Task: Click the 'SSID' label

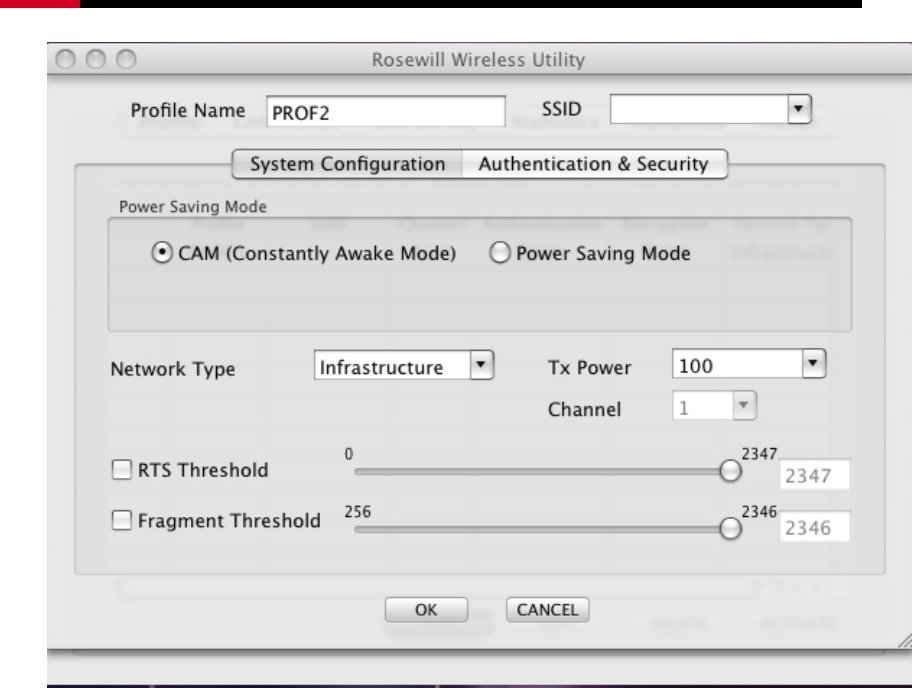Action: coord(561,109)
